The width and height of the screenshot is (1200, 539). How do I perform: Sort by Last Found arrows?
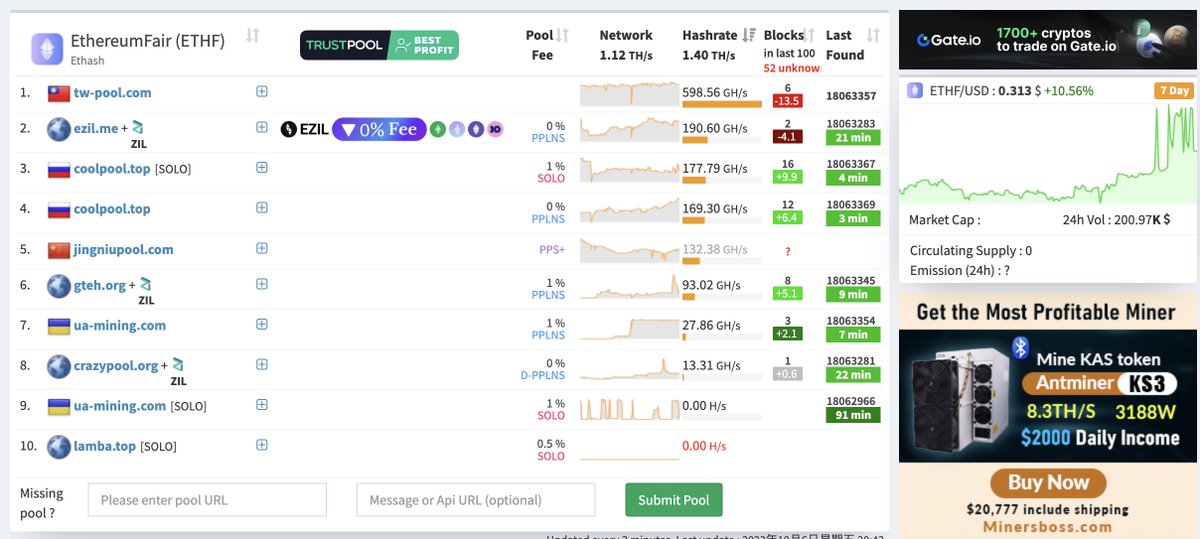point(873,35)
